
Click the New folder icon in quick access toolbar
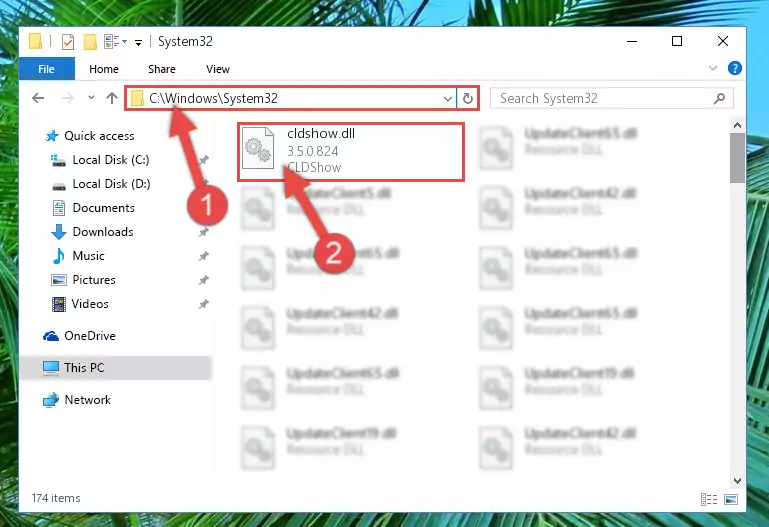click(x=90, y=42)
